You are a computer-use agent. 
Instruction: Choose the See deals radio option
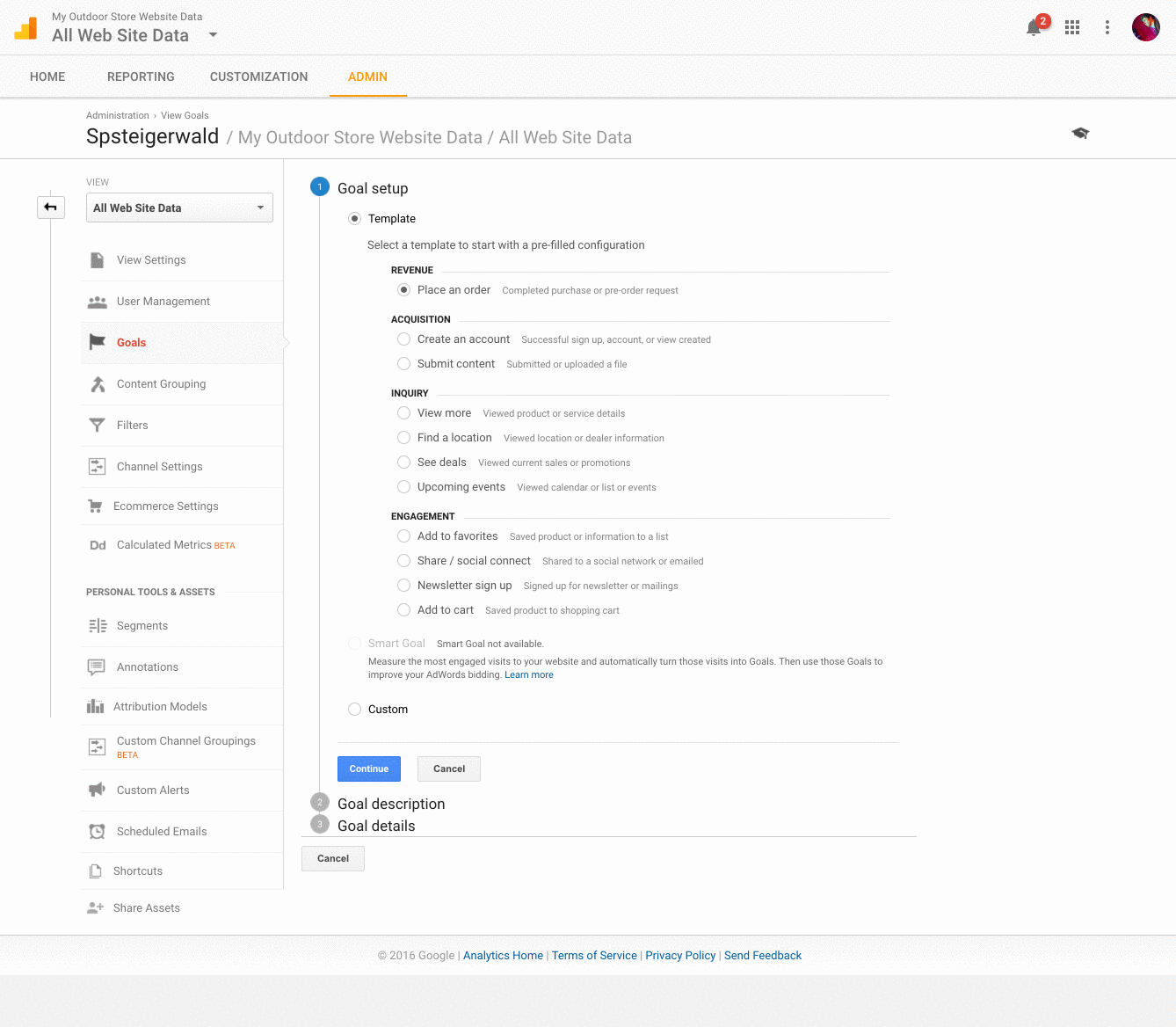(x=403, y=463)
